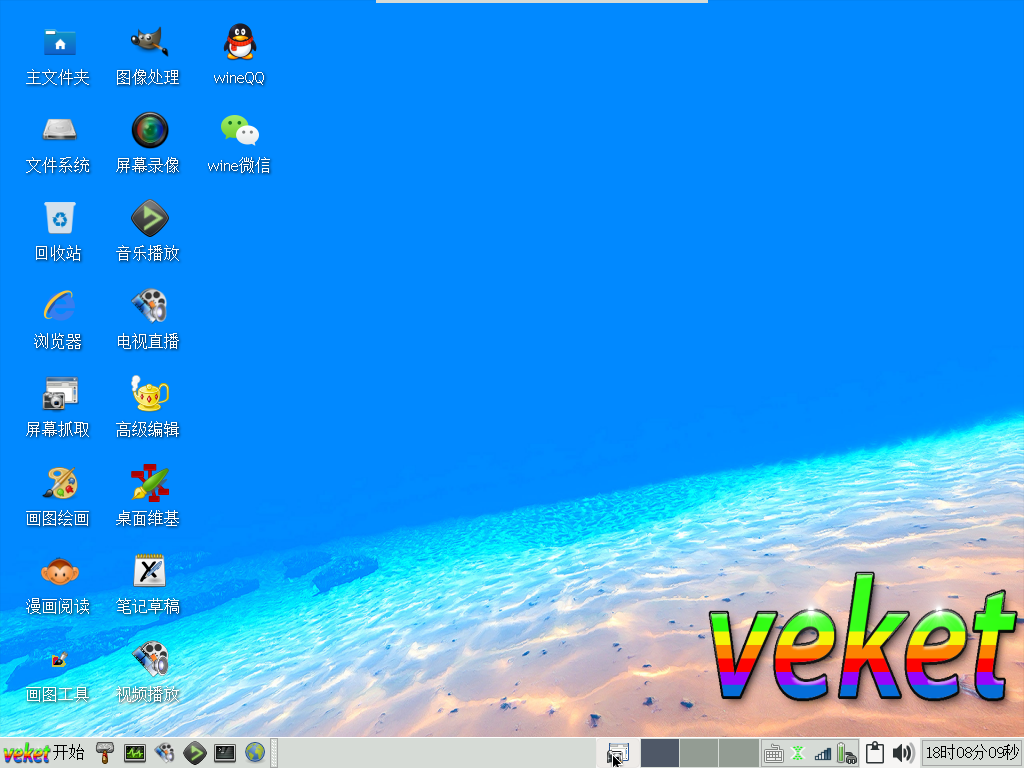Switch to the third workspace in pager
1024x768 pixels.
[x=739, y=753]
